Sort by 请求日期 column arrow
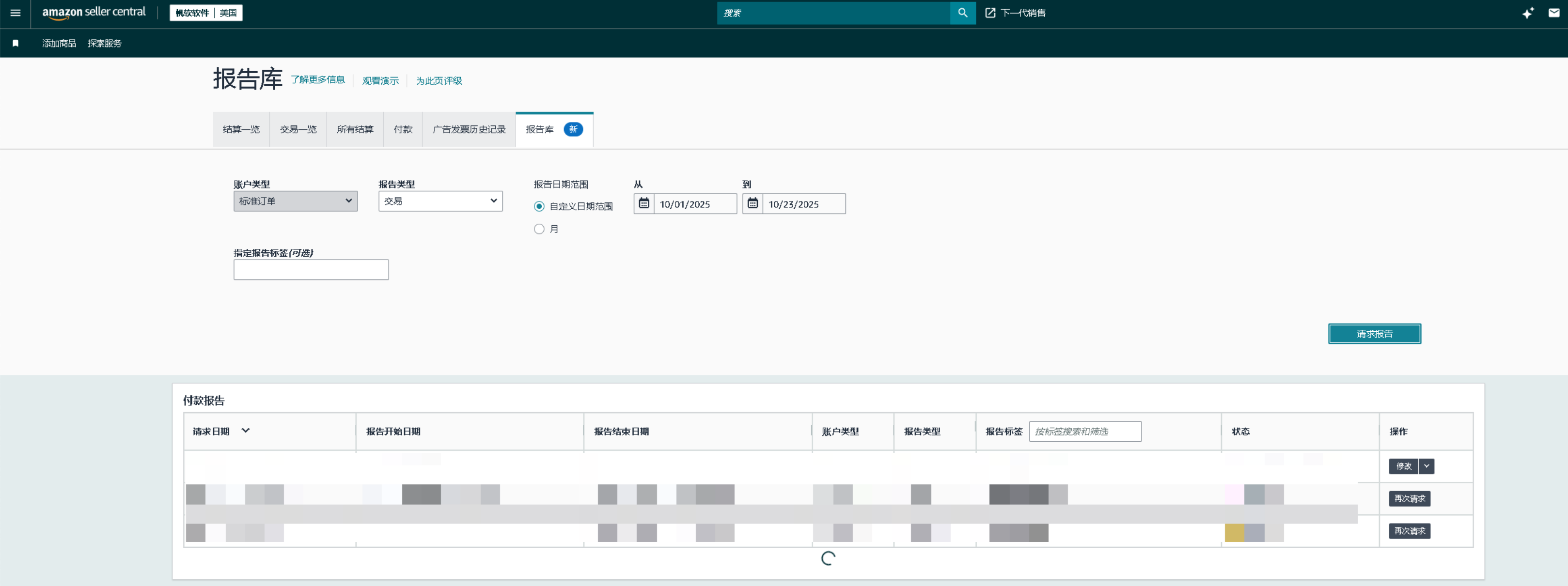Screen dimensions: 1568x586 click(245, 430)
